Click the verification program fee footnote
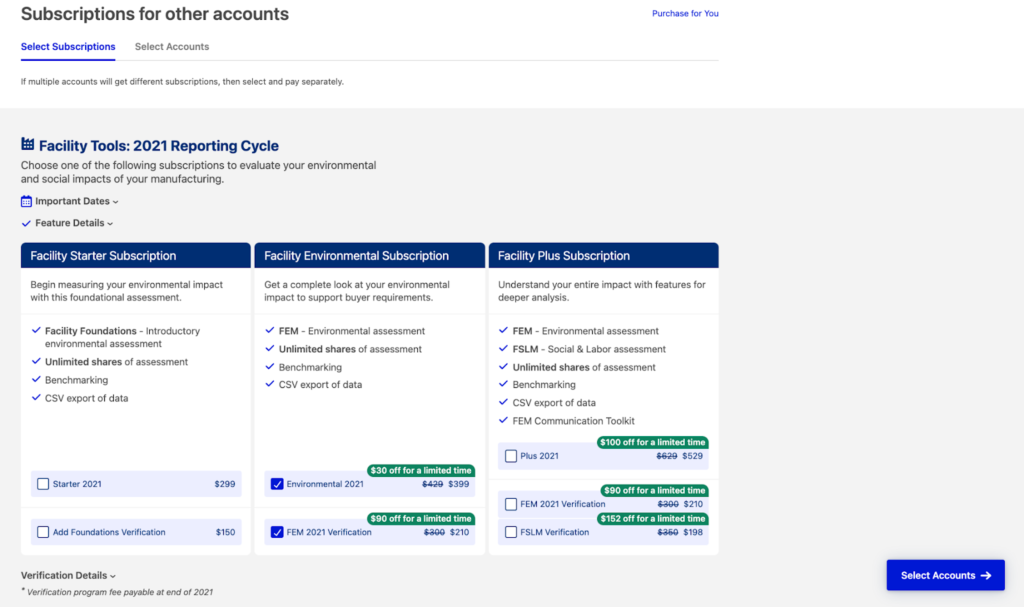 click(x=117, y=592)
